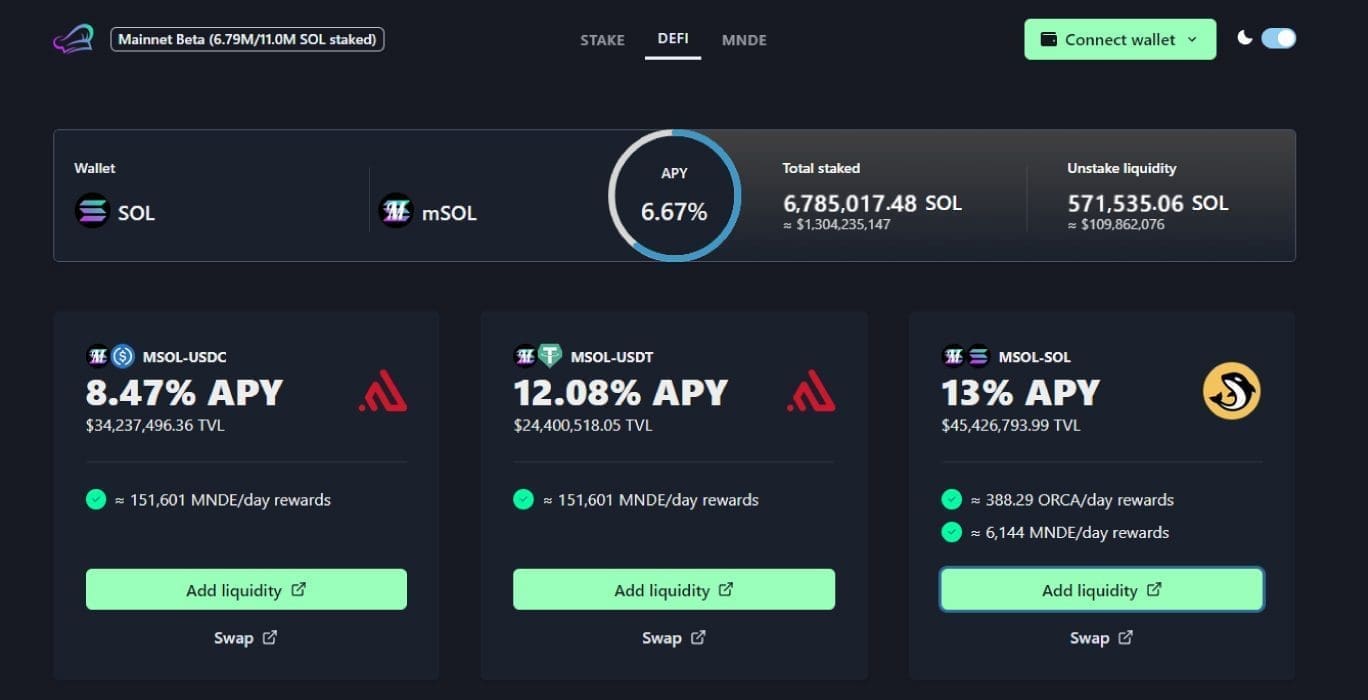Click the Wallet heading label
The image size is (1368, 700).
point(95,168)
